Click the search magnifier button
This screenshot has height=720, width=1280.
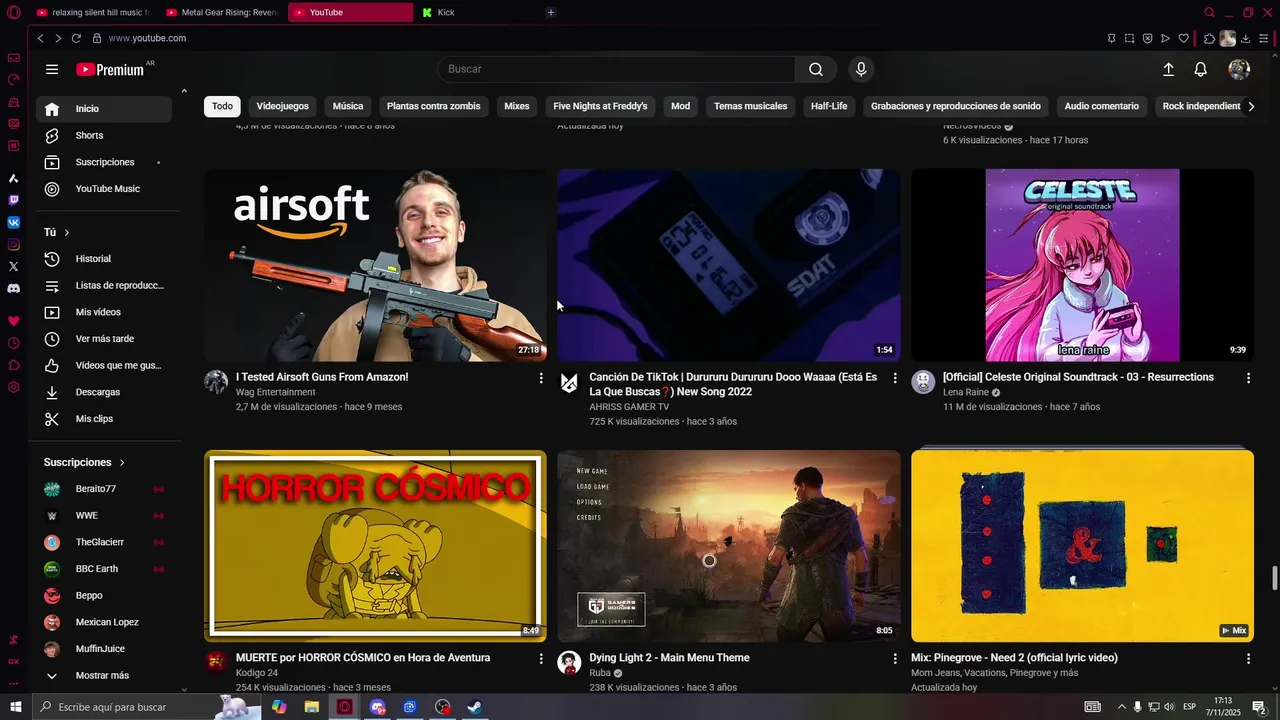[816, 69]
